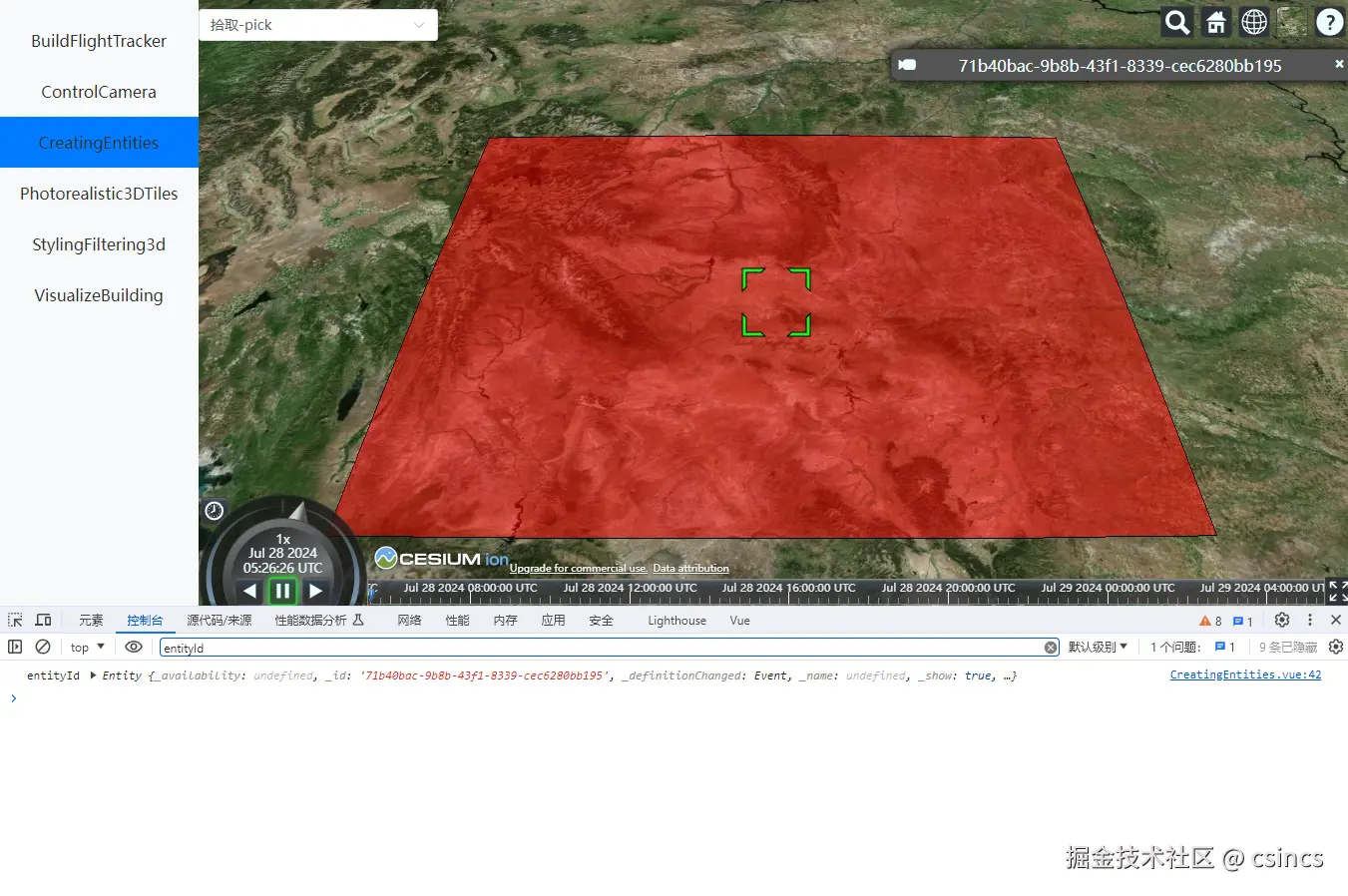Open the Upgrade for commercial use link
The image size is (1348, 896).
pos(579,569)
